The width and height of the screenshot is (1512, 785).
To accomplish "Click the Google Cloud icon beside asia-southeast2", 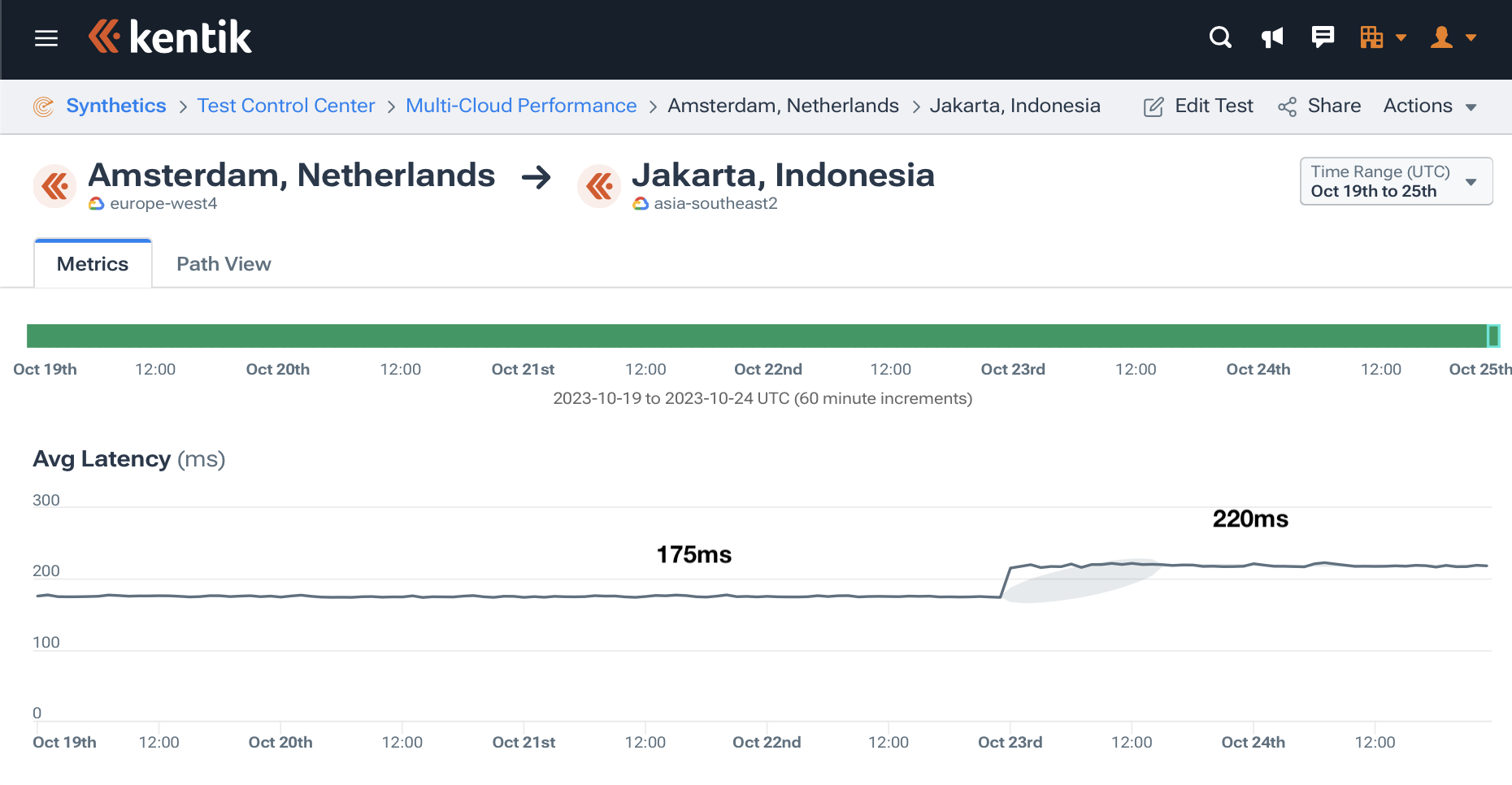I will 641,204.
